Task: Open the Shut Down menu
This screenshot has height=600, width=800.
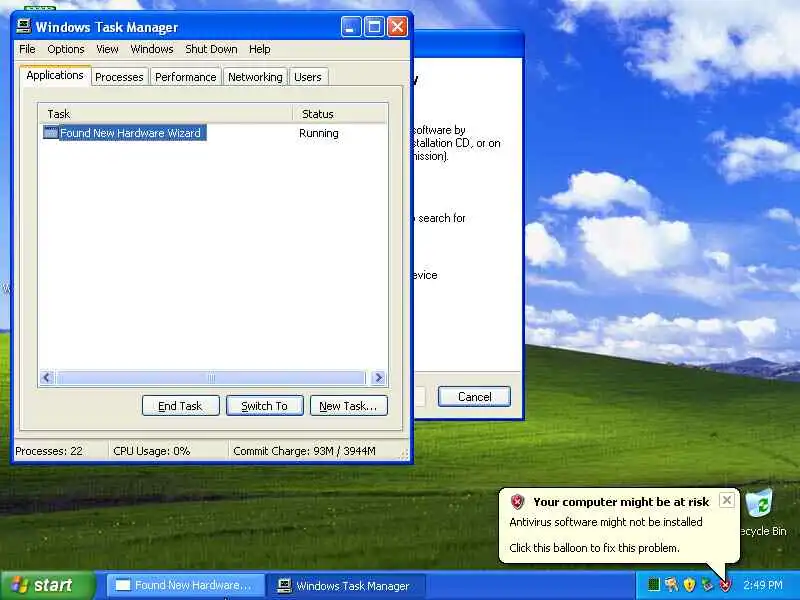Action: click(211, 49)
